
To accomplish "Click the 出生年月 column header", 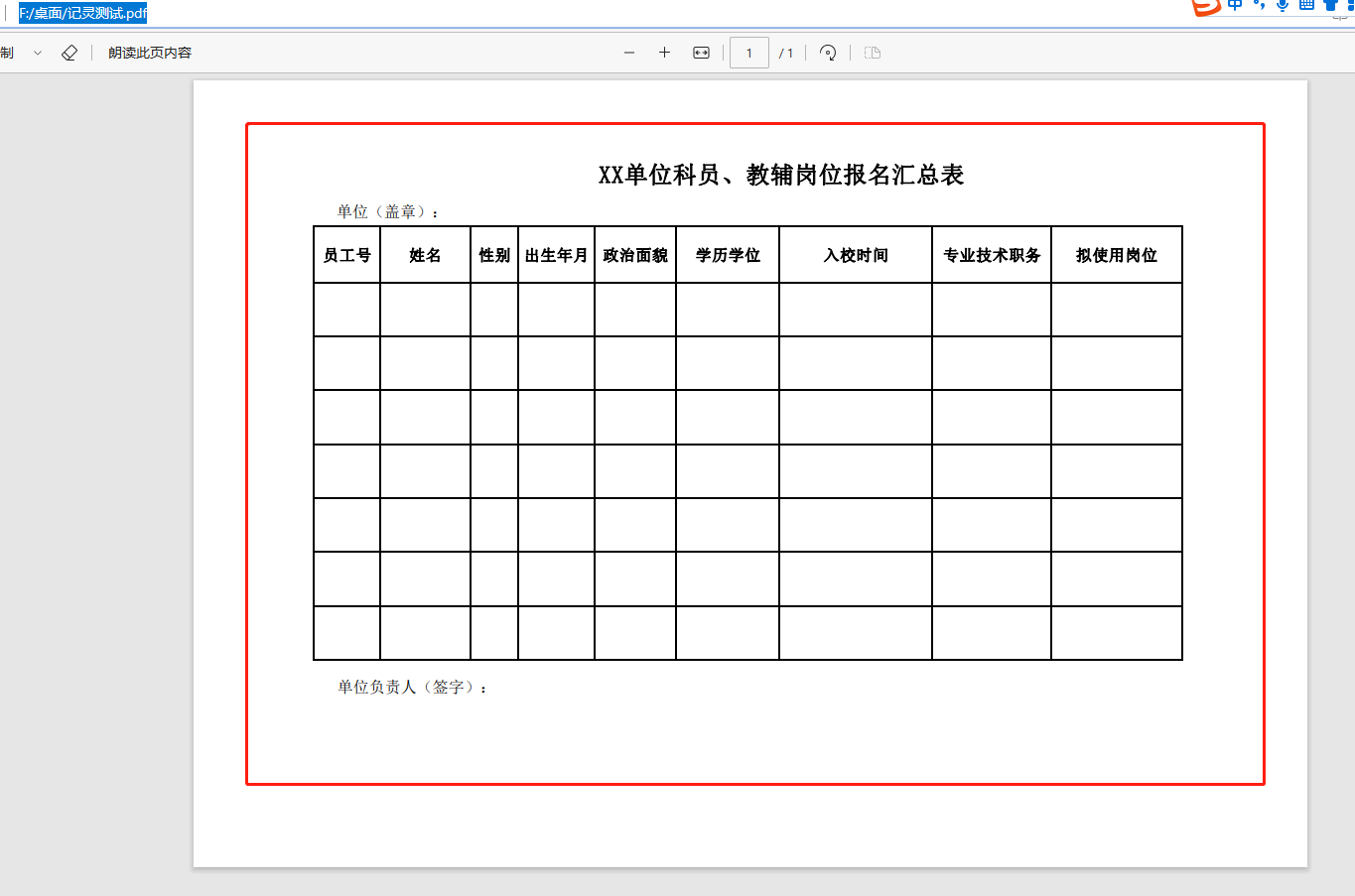I will click(x=557, y=255).
